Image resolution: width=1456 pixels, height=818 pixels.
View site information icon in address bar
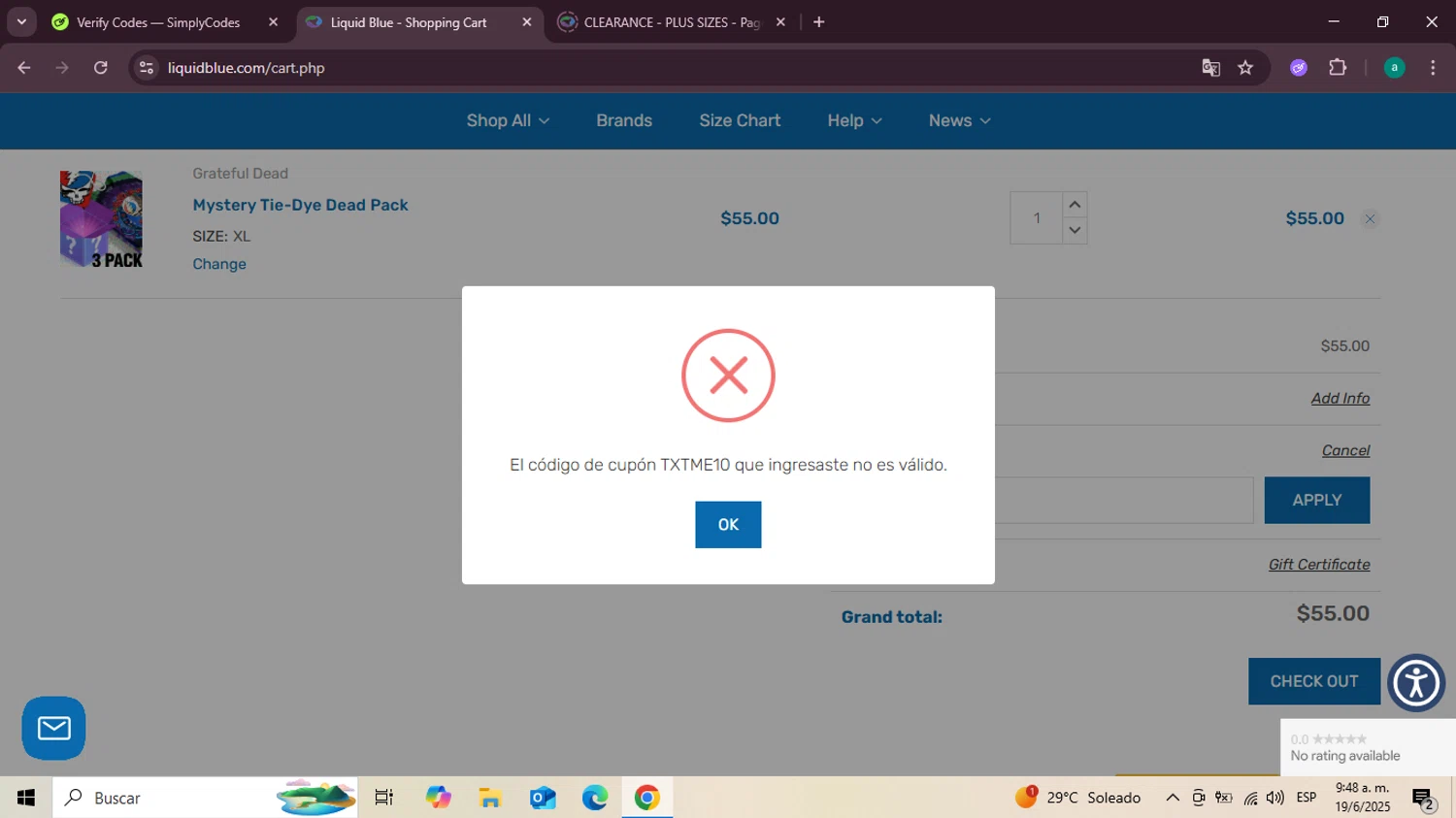(147, 68)
